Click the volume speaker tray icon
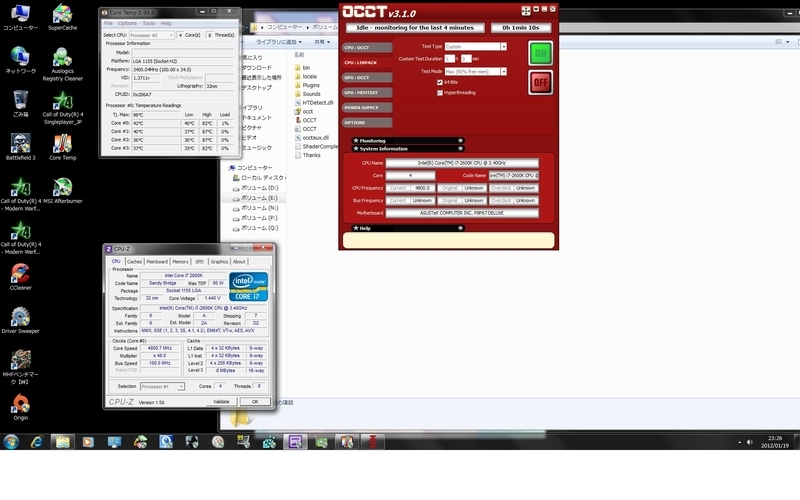Viewport: 800px width, 500px height. (x=749, y=442)
